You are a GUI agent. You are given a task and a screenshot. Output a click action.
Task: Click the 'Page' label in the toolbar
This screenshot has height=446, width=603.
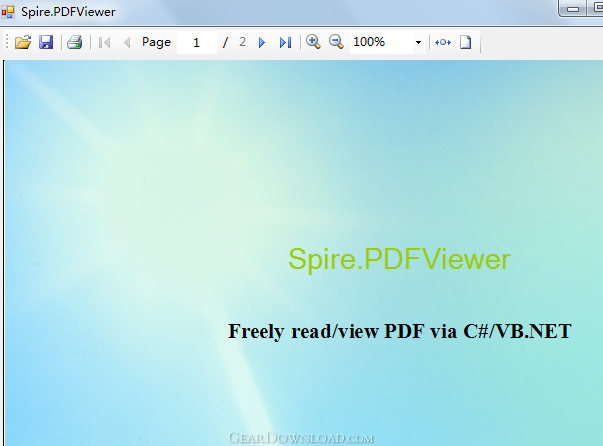point(156,42)
